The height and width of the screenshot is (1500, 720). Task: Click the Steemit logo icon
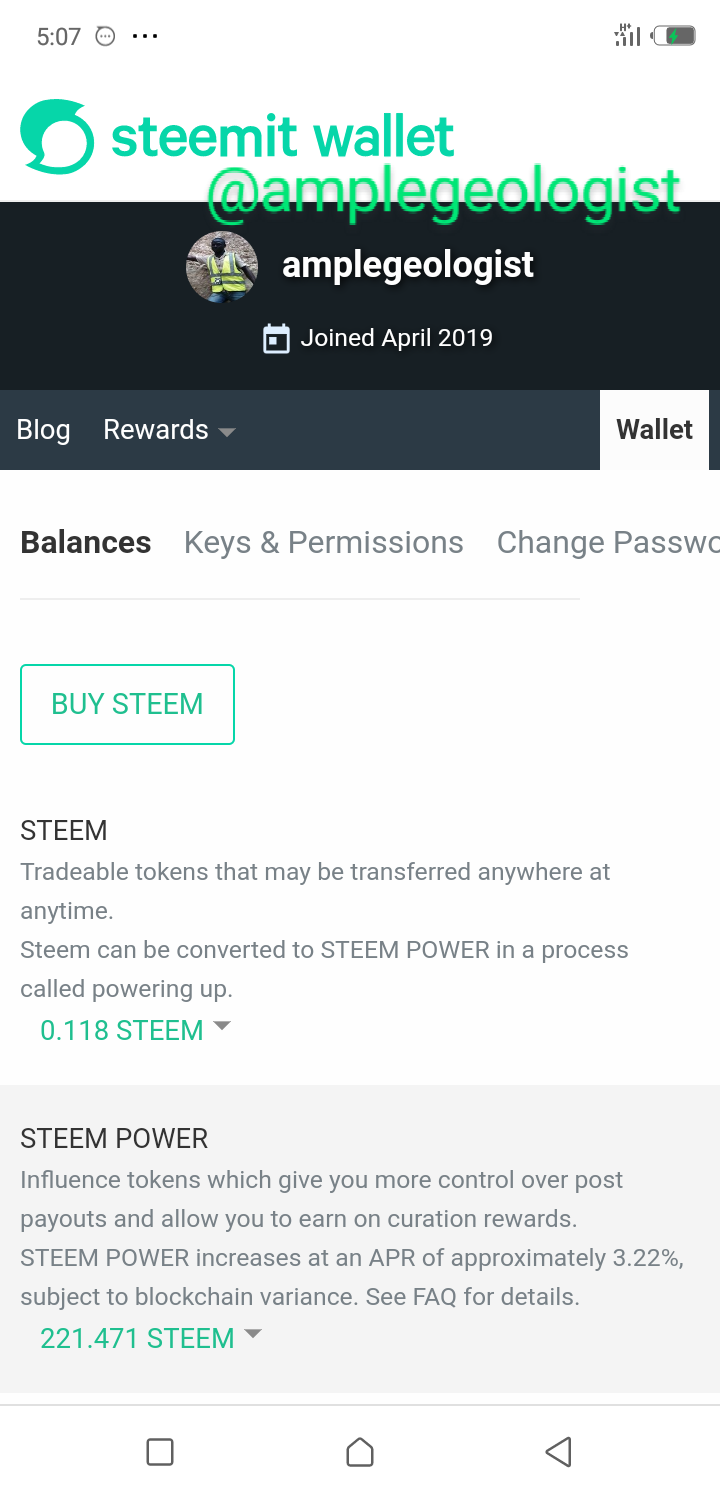57,137
